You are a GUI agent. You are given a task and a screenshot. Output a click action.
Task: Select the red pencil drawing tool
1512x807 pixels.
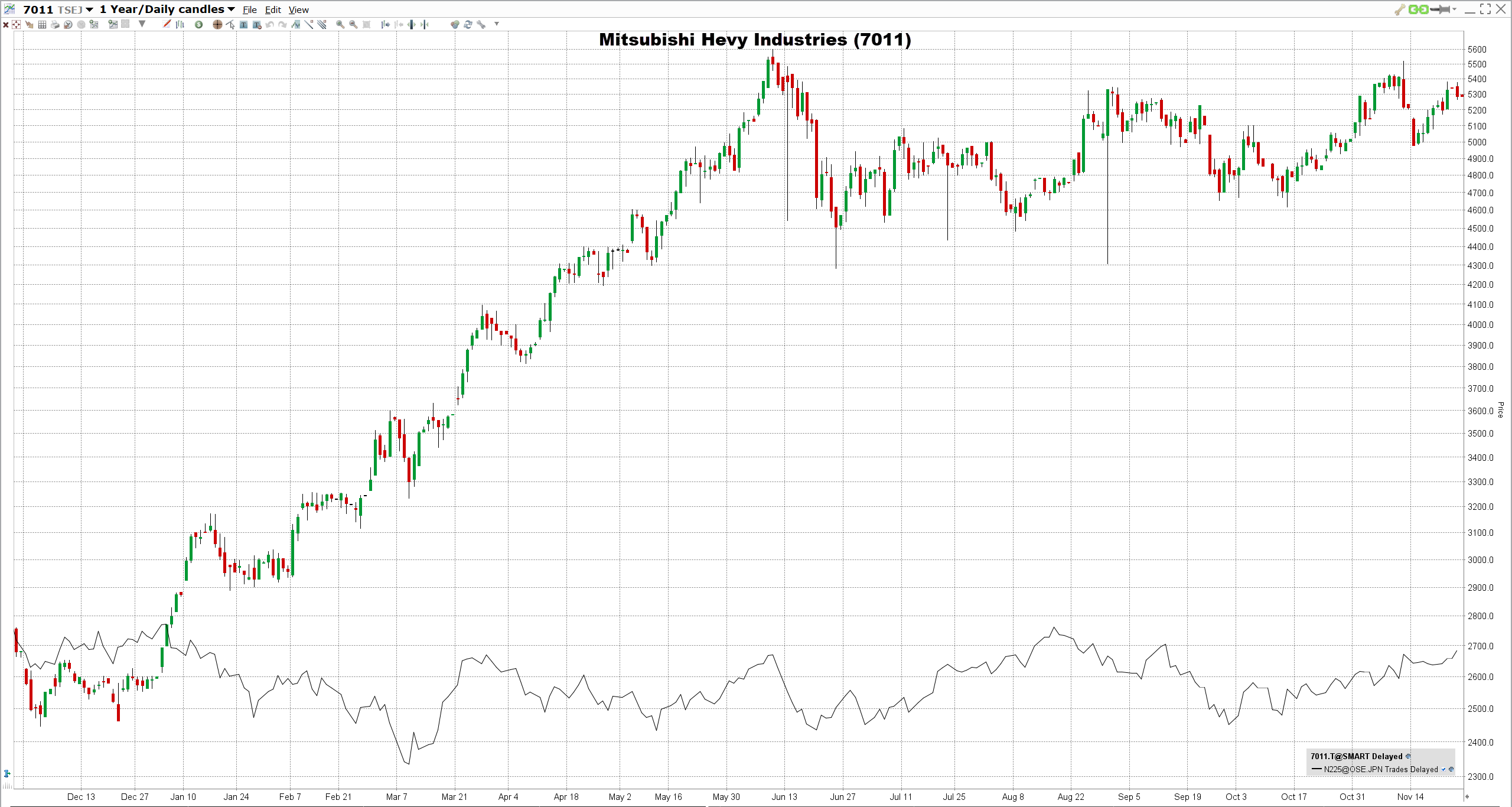167,24
